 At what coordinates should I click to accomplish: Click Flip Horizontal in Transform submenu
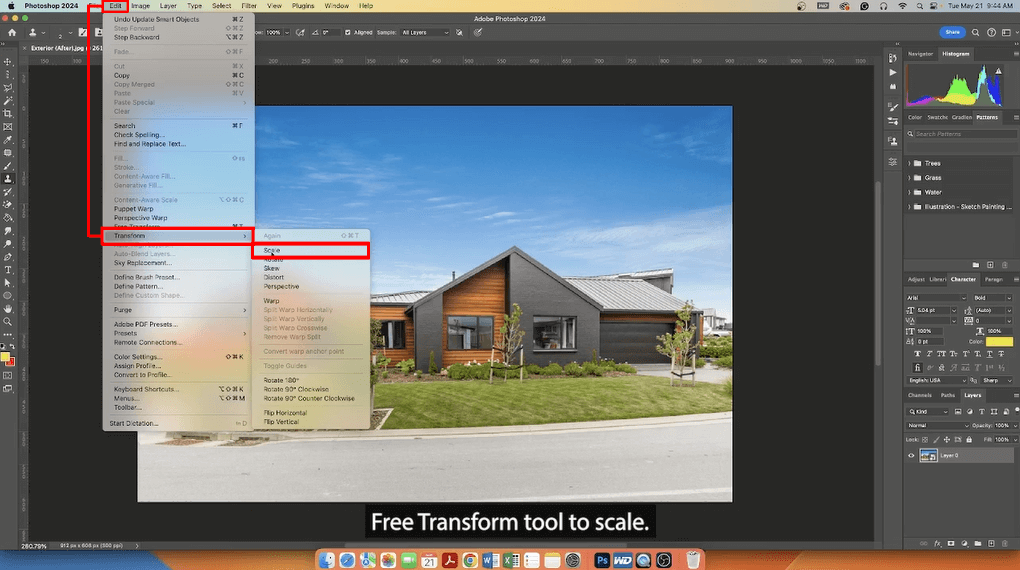[285, 413]
